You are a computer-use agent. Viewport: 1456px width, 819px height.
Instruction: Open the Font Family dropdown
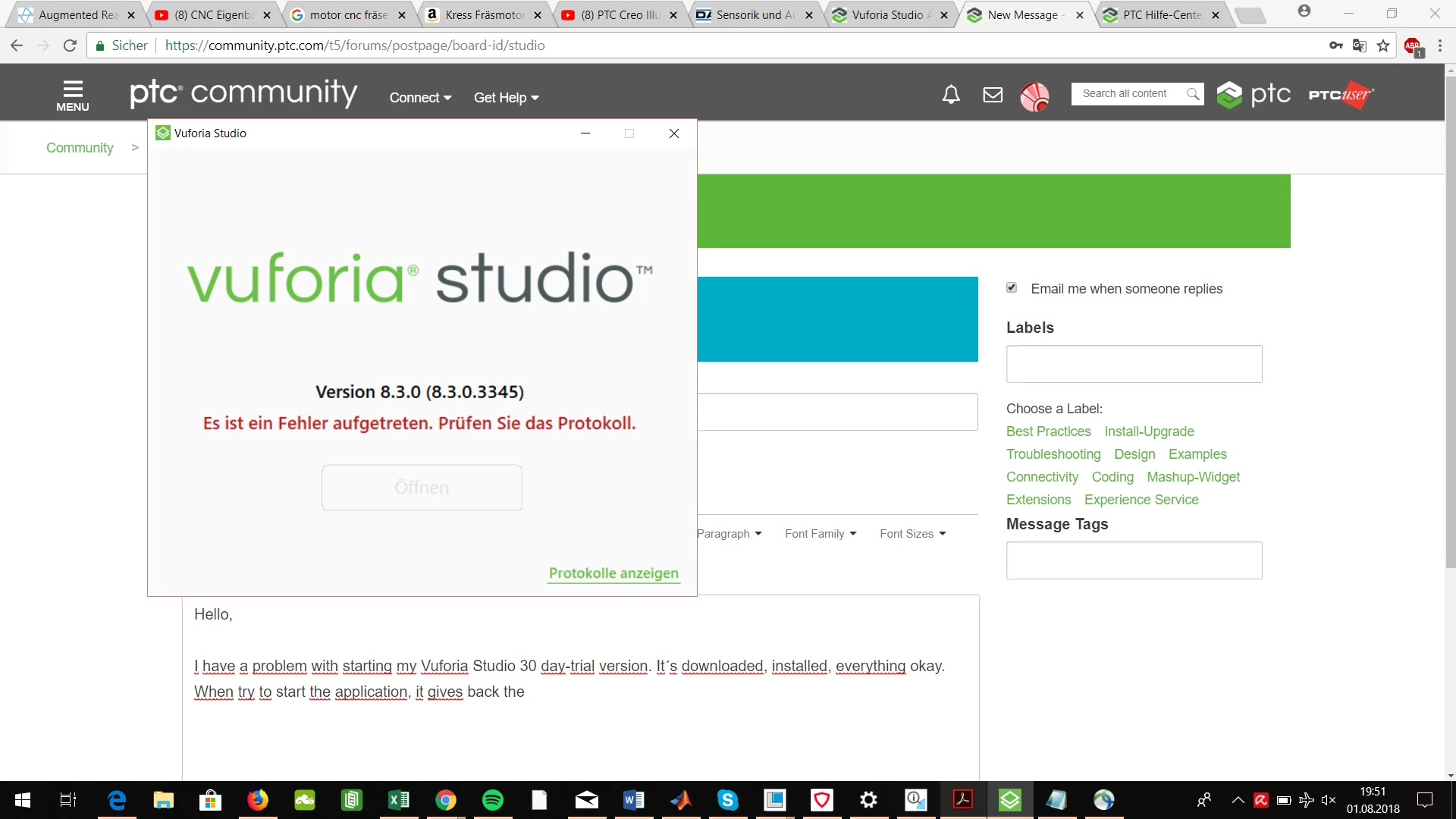point(821,534)
